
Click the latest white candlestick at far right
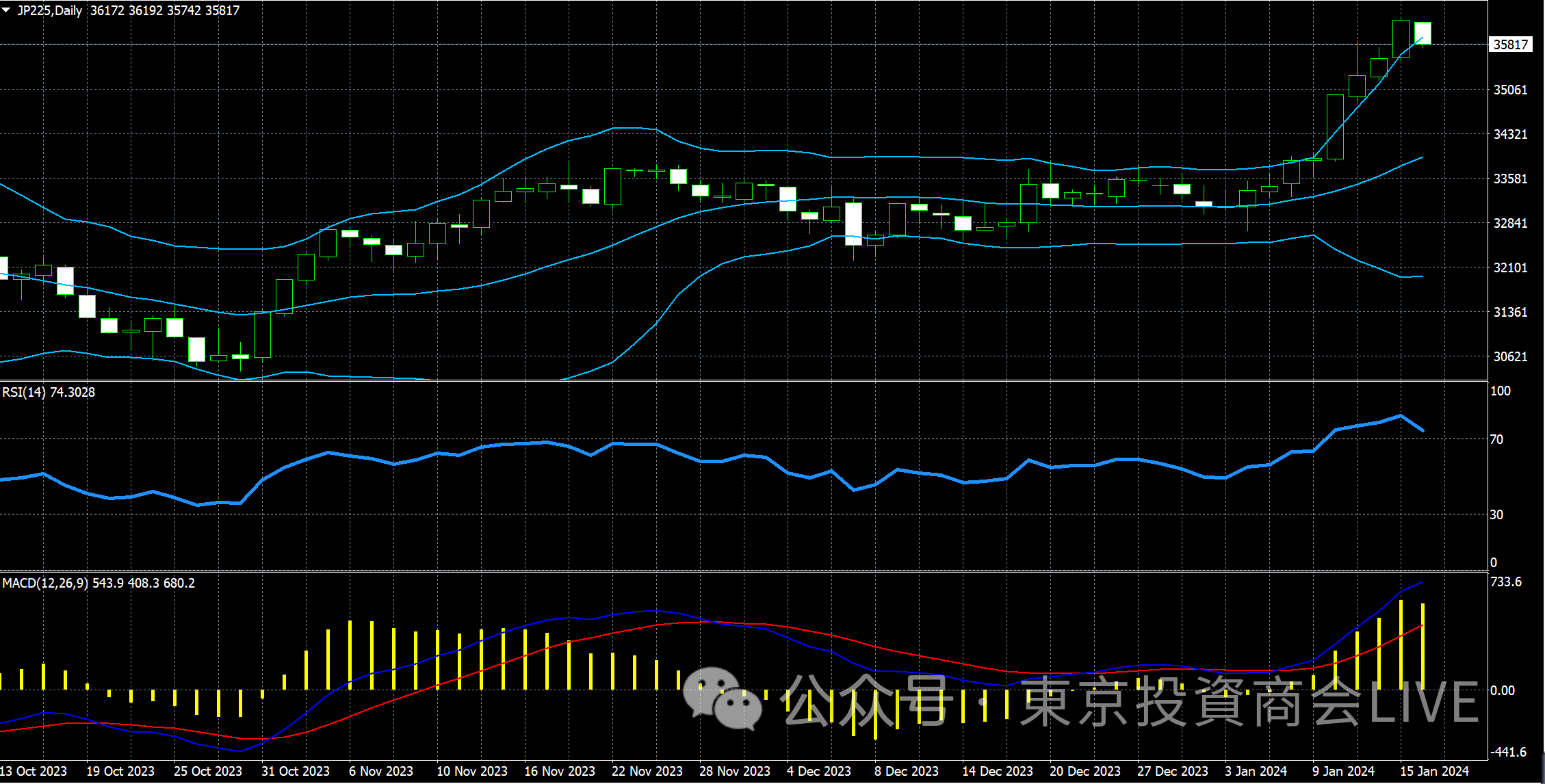1423,33
